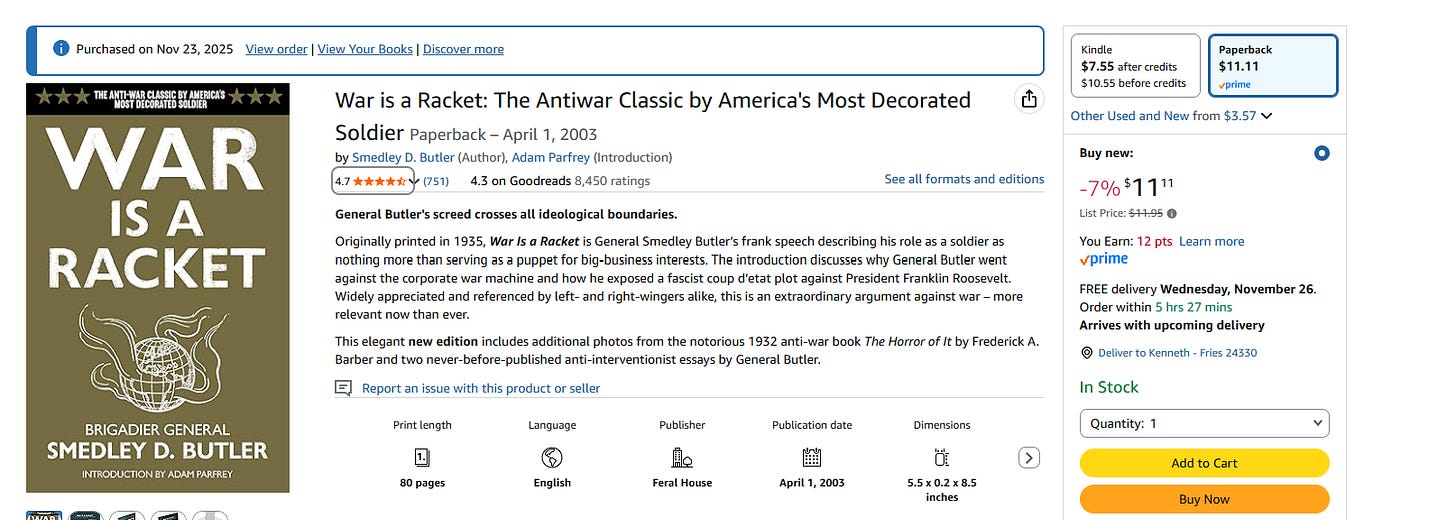Click the language globe icon
Viewport: 1456px width, 520px height.
coord(552,457)
